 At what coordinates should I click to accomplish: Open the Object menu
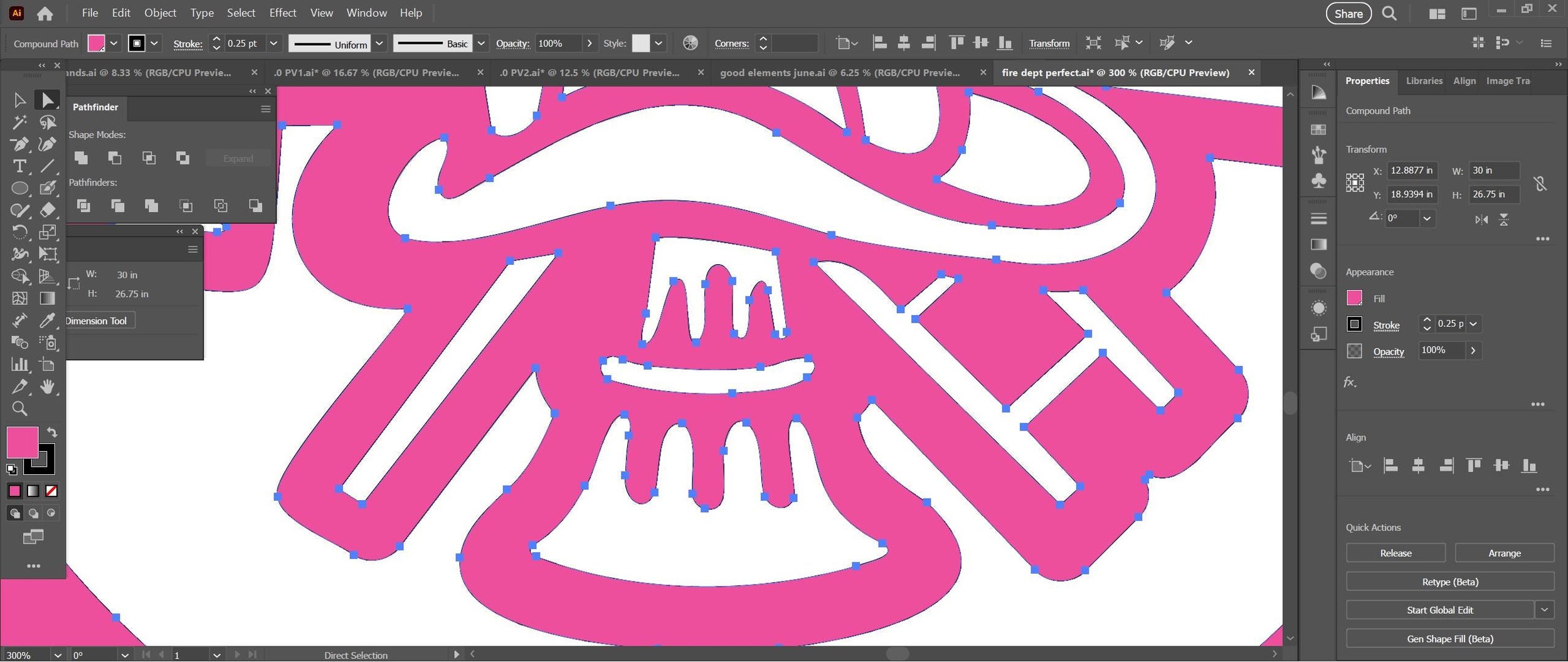point(160,13)
